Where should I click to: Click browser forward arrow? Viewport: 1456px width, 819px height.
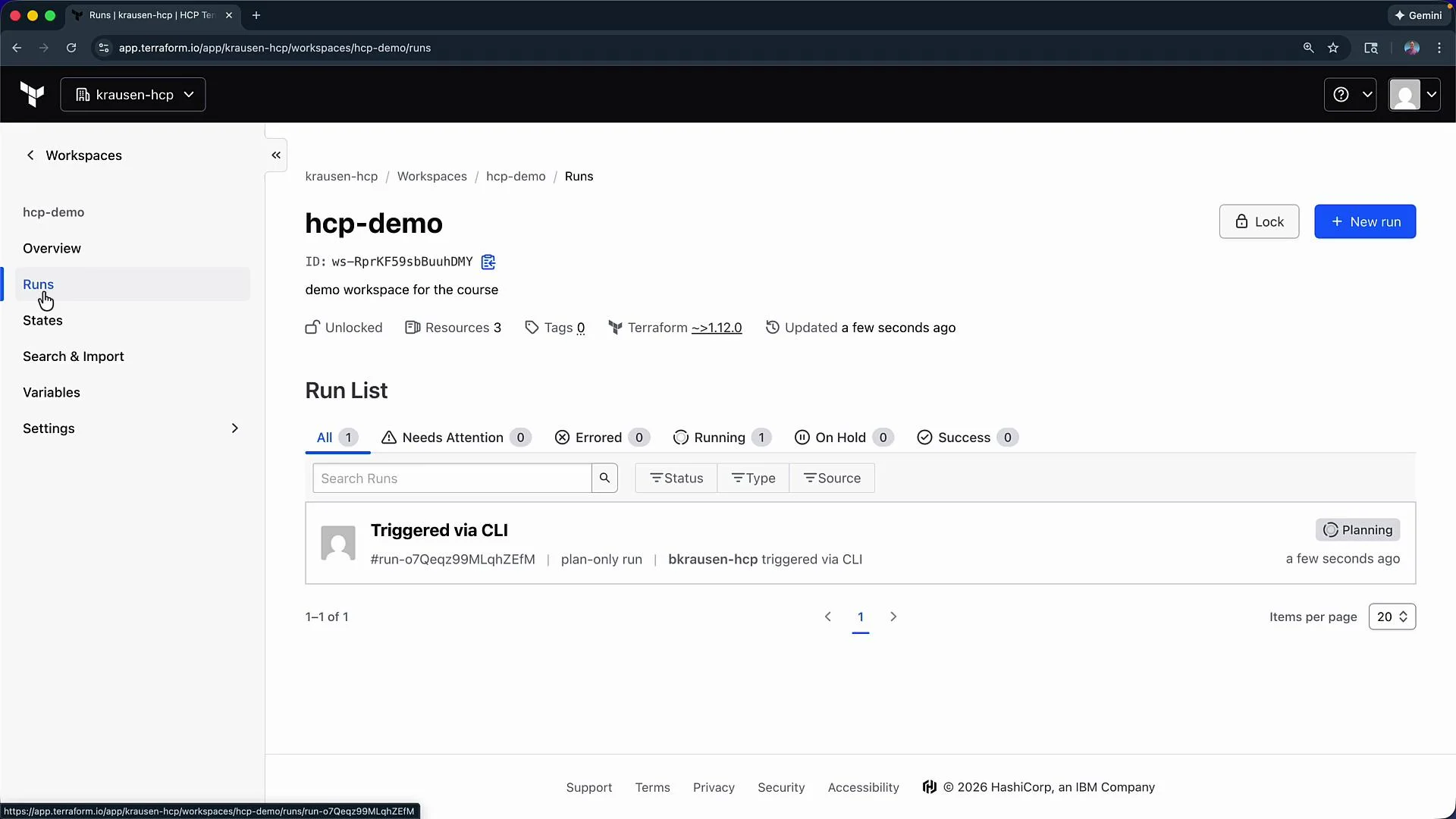(x=44, y=48)
